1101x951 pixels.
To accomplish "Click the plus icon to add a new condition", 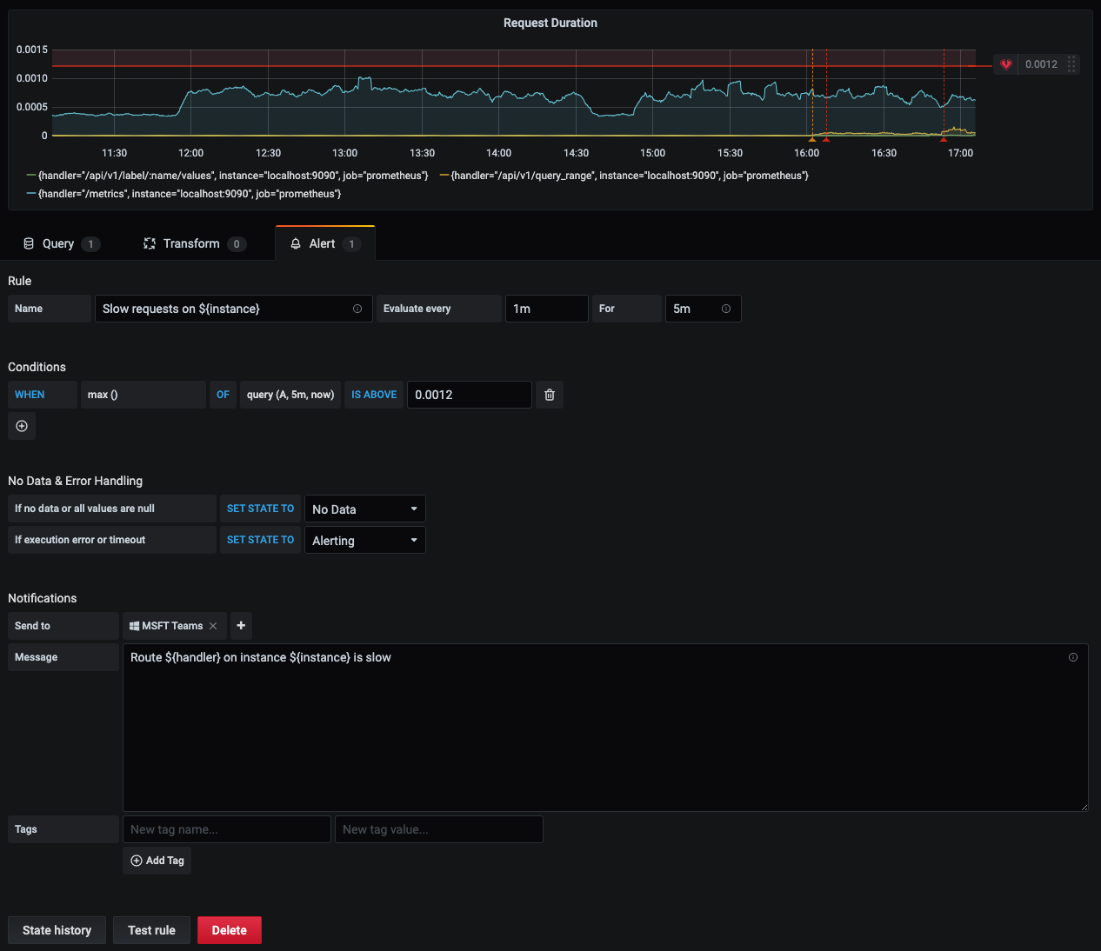I will coord(21,426).
